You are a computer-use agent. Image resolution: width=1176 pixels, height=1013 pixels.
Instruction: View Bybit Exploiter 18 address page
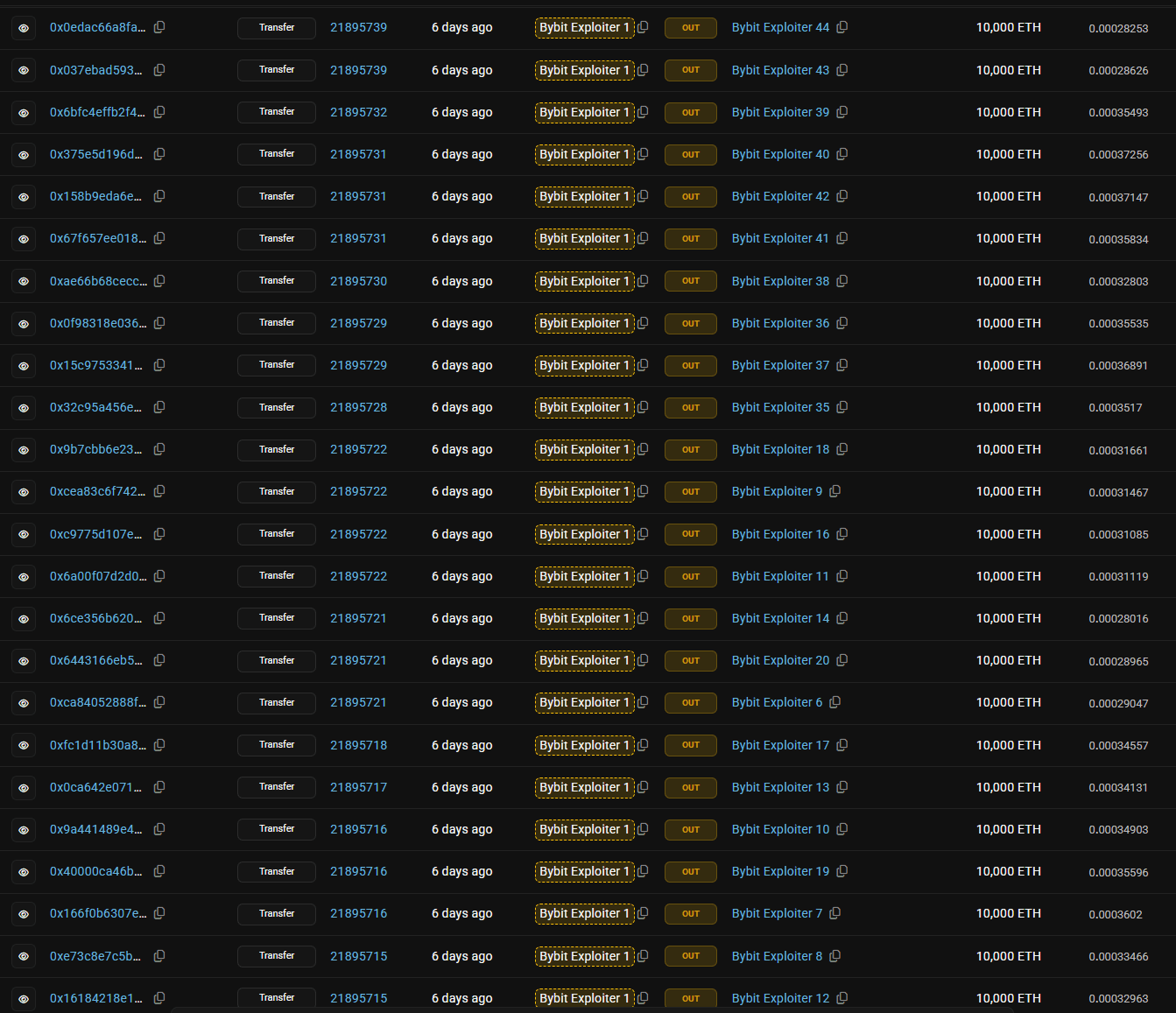click(780, 449)
